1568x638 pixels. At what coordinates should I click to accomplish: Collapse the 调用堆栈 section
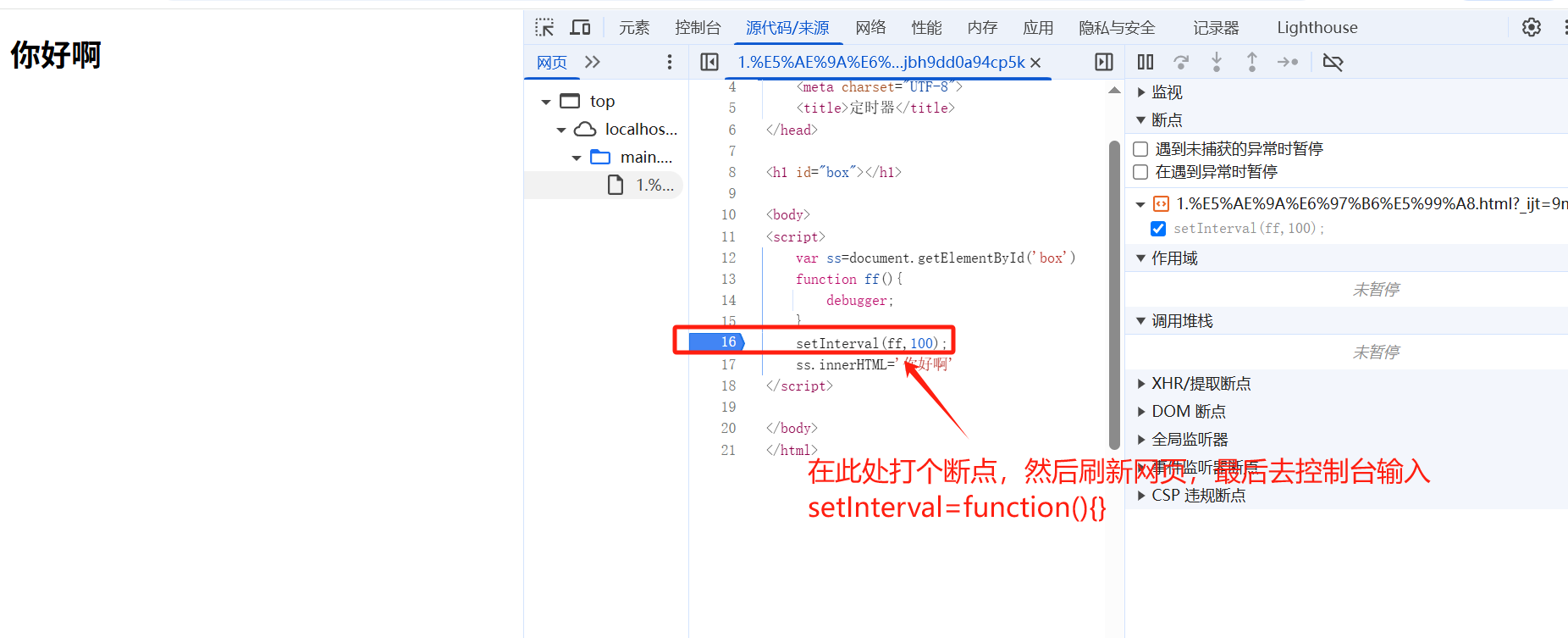point(1140,321)
